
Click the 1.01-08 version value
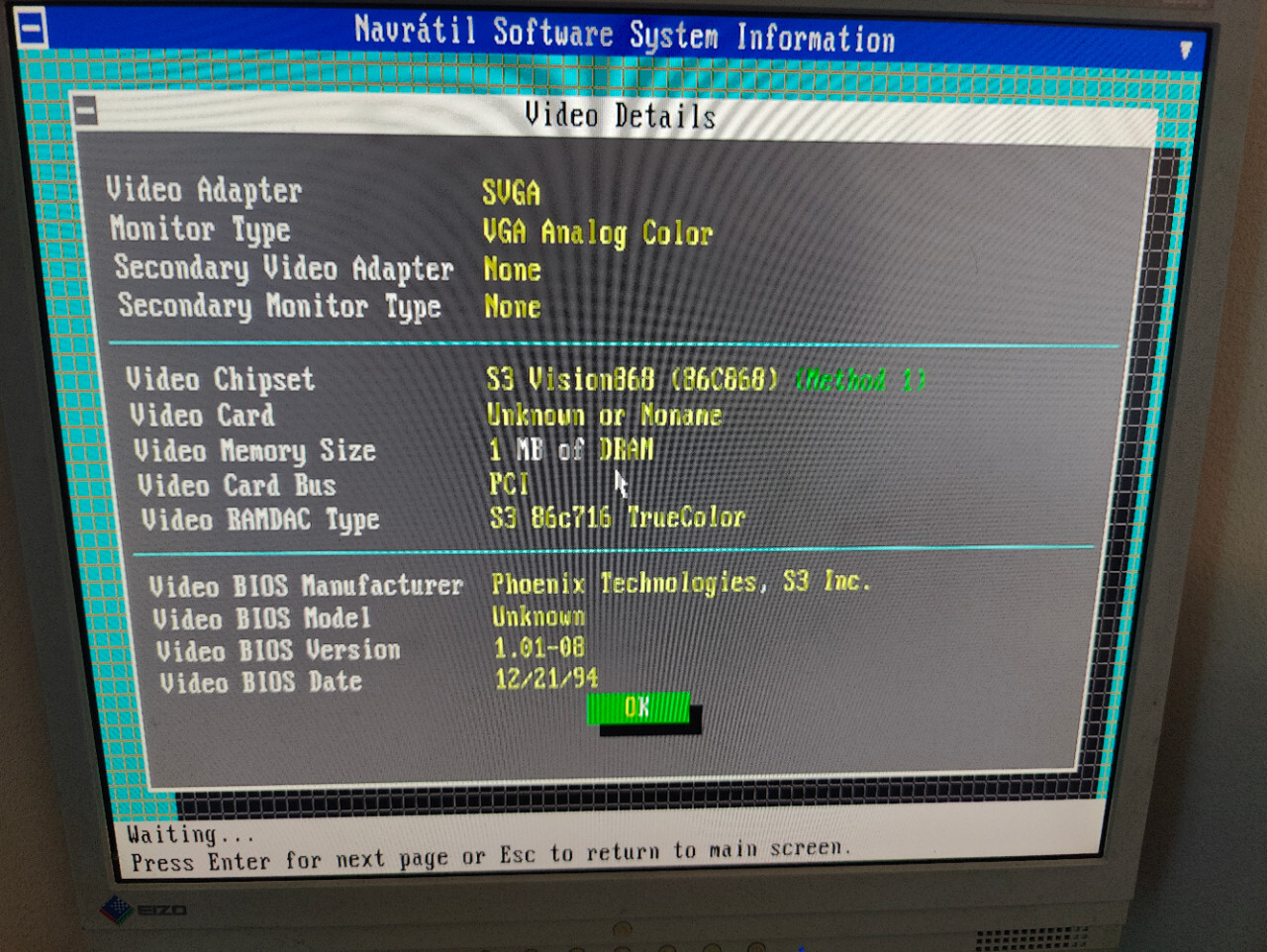539,648
